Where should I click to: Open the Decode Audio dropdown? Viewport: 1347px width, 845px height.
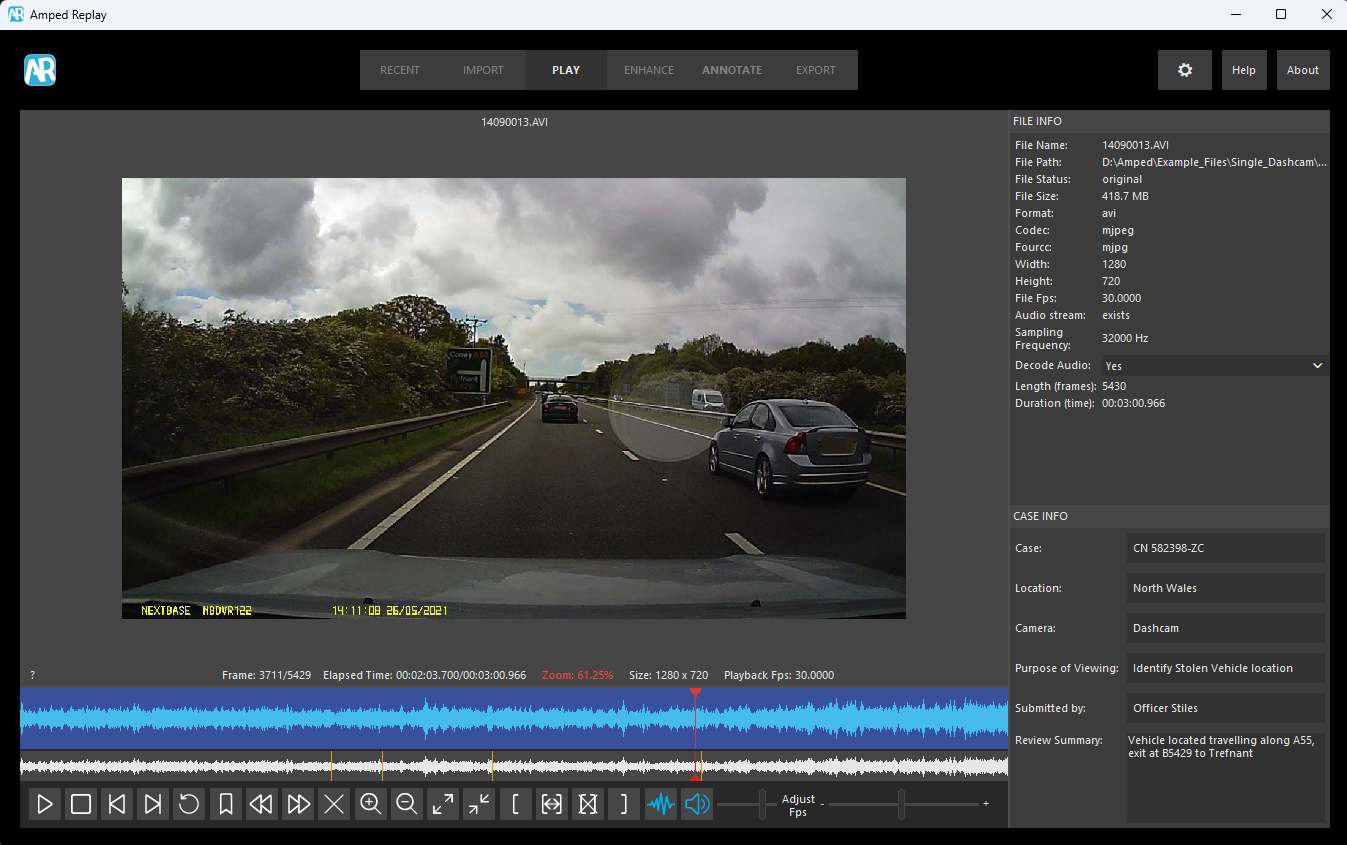coord(1215,366)
